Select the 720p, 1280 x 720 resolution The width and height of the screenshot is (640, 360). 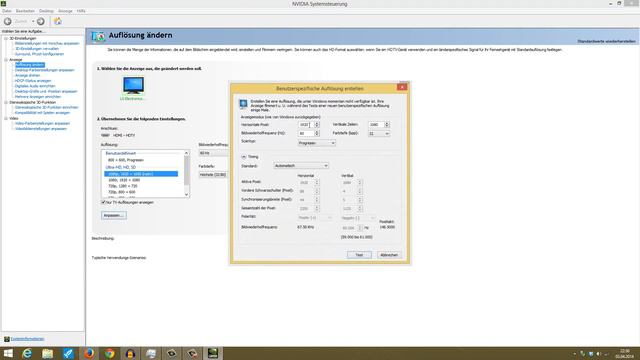coord(122,186)
